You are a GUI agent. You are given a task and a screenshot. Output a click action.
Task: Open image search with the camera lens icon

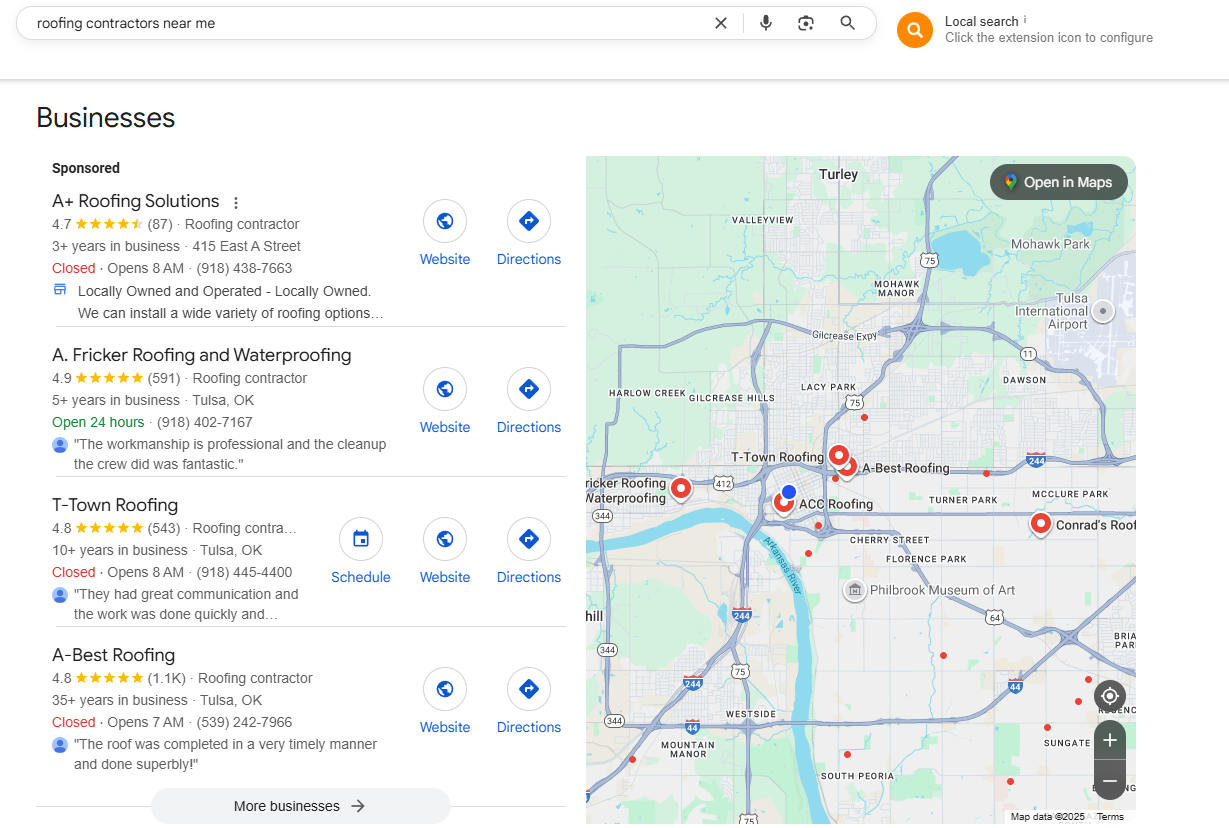[x=806, y=23]
